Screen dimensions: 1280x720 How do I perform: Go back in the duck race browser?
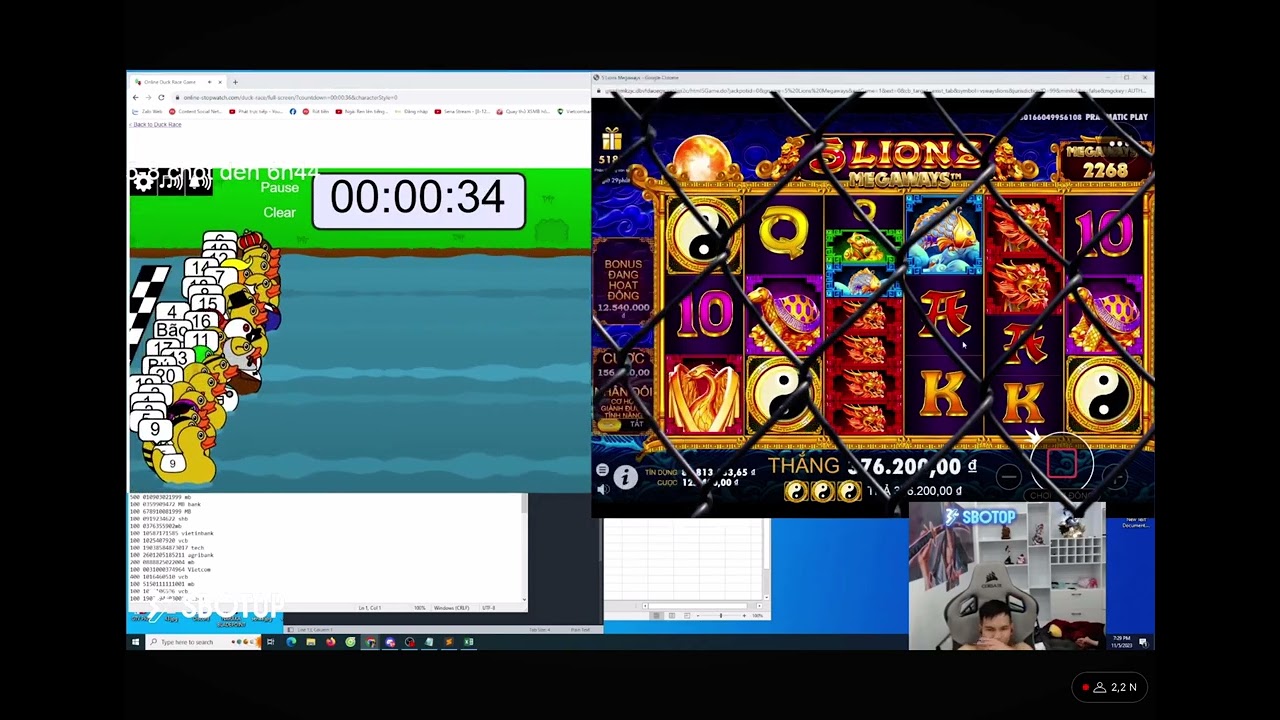coord(136,97)
